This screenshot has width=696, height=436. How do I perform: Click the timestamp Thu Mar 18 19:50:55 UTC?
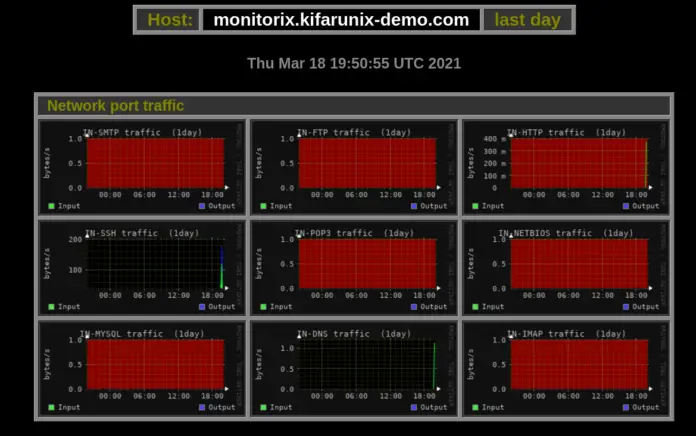click(x=354, y=63)
